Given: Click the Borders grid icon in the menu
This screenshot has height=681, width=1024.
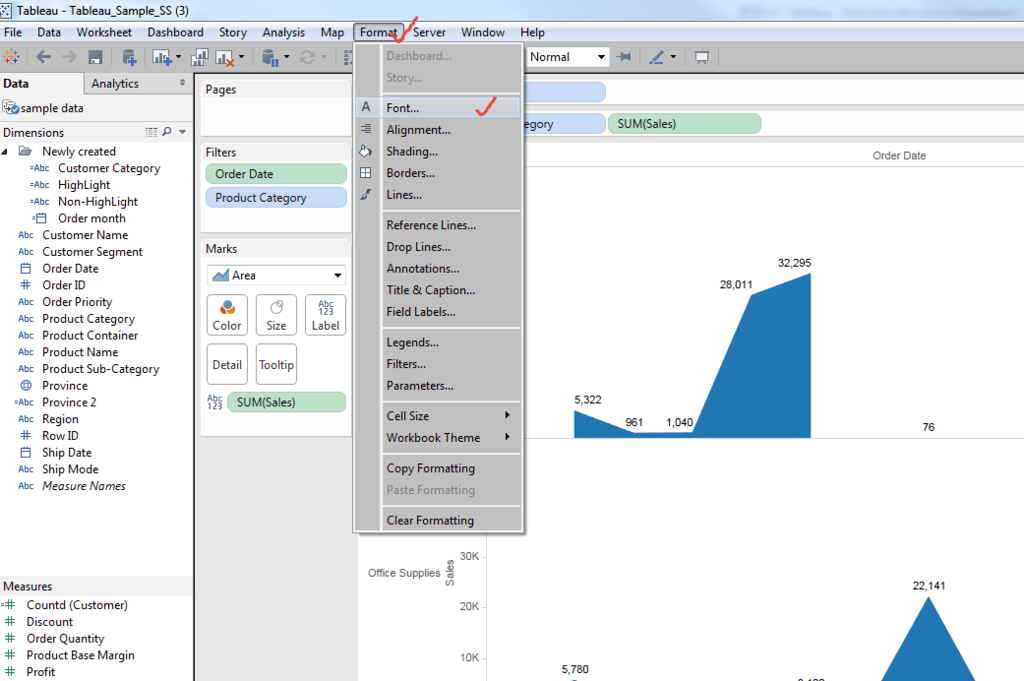Looking at the screenshot, I should click(x=366, y=172).
